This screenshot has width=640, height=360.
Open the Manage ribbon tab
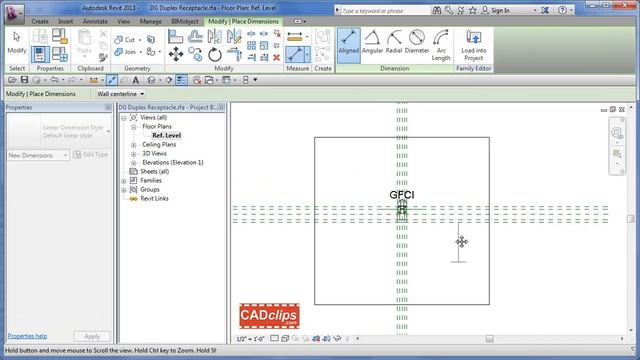coord(151,21)
